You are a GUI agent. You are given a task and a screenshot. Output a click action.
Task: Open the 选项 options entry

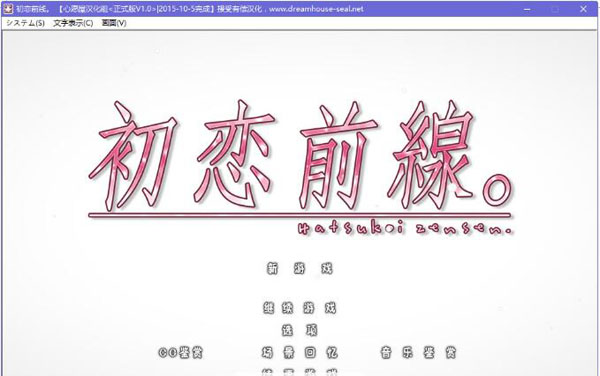pos(300,330)
